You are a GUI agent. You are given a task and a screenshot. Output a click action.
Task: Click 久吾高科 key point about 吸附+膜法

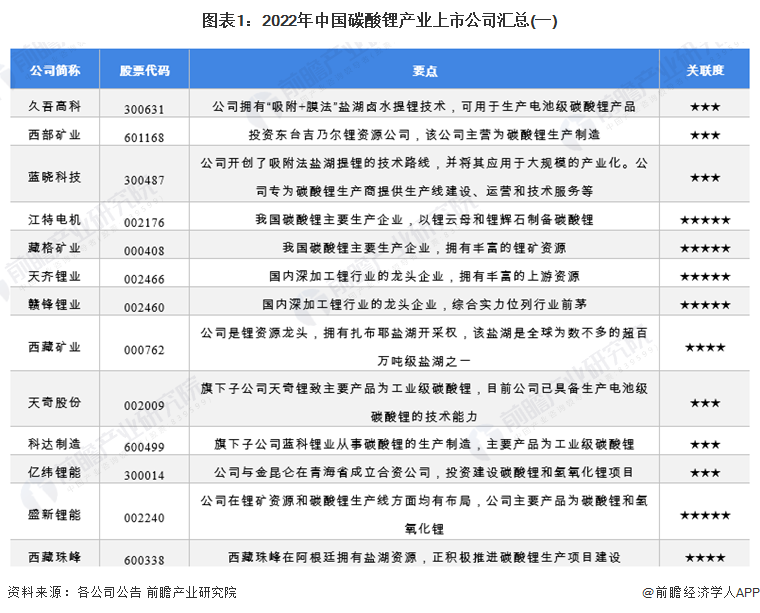[x=424, y=107]
